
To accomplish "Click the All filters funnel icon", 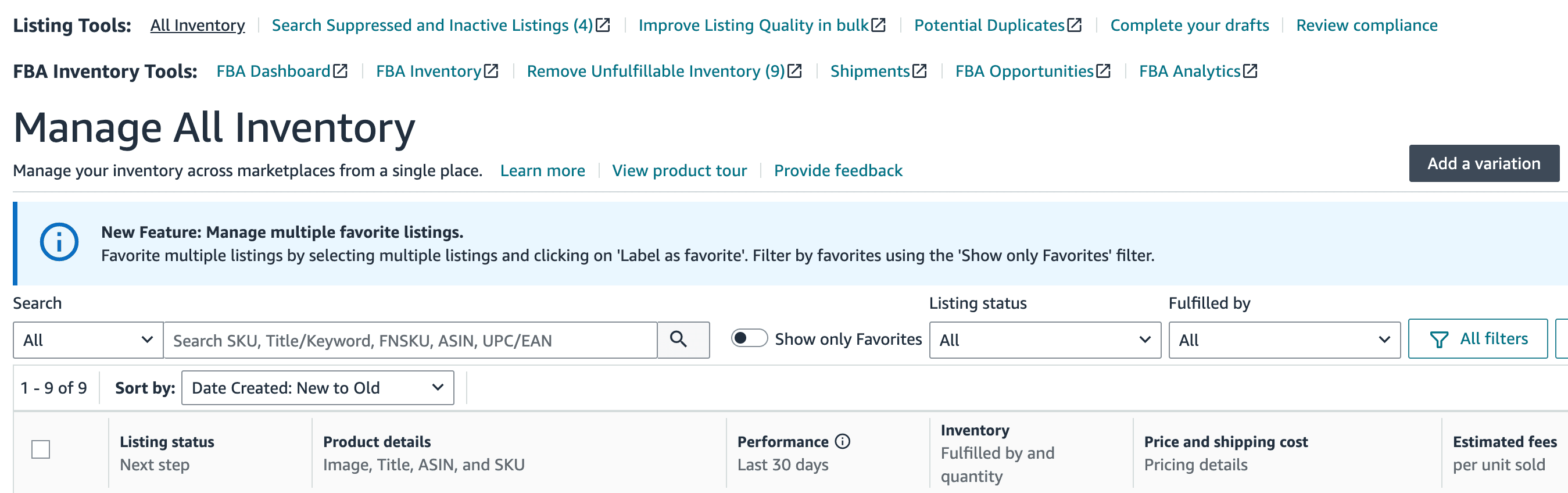I will [x=1439, y=339].
